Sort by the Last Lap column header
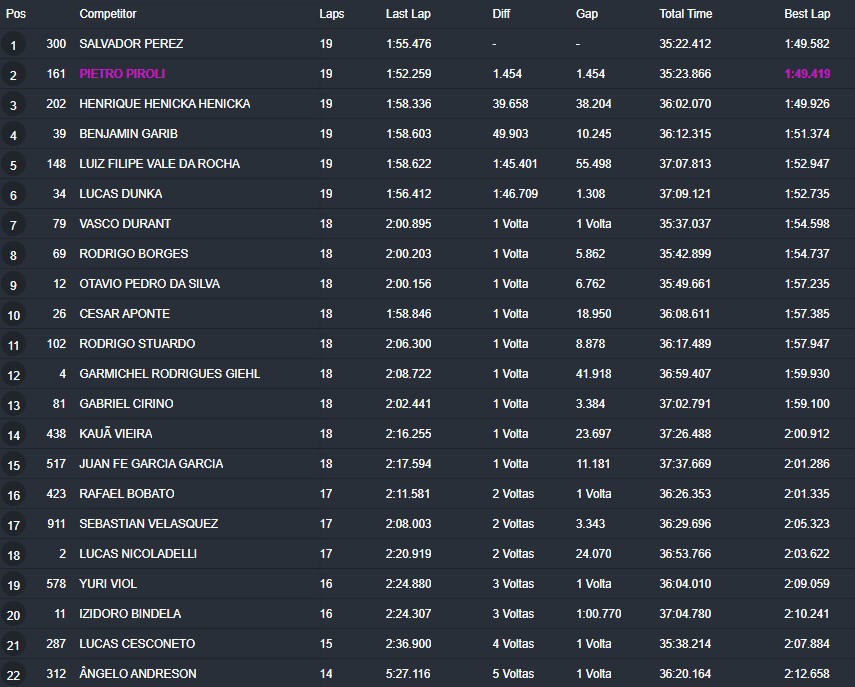The image size is (855, 687). tap(408, 14)
